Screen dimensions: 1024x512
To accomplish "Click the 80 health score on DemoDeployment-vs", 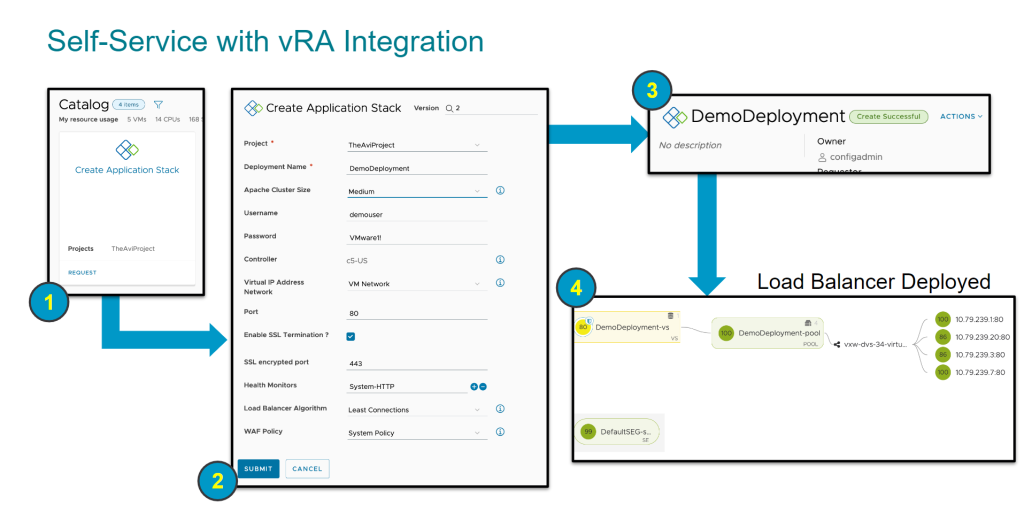I will tap(583, 327).
